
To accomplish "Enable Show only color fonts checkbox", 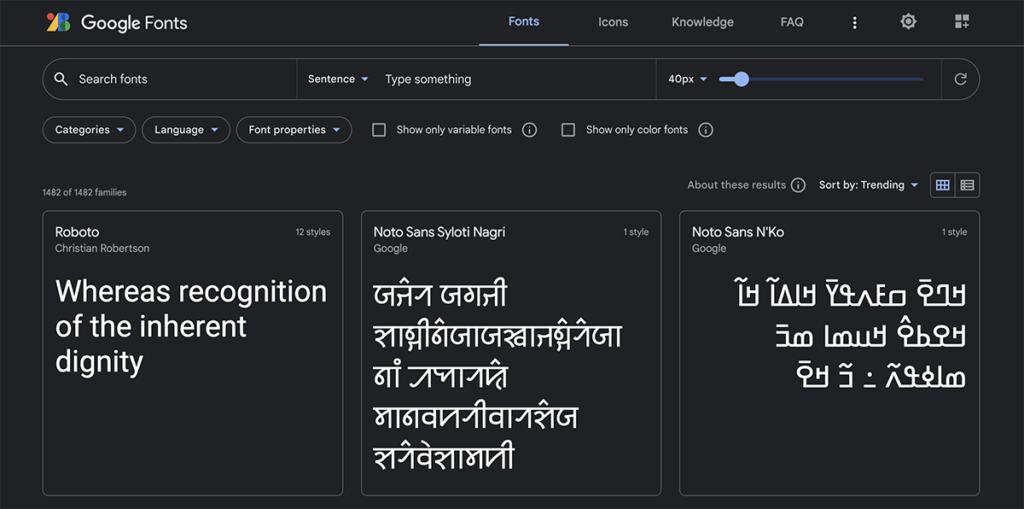I will [x=568, y=130].
